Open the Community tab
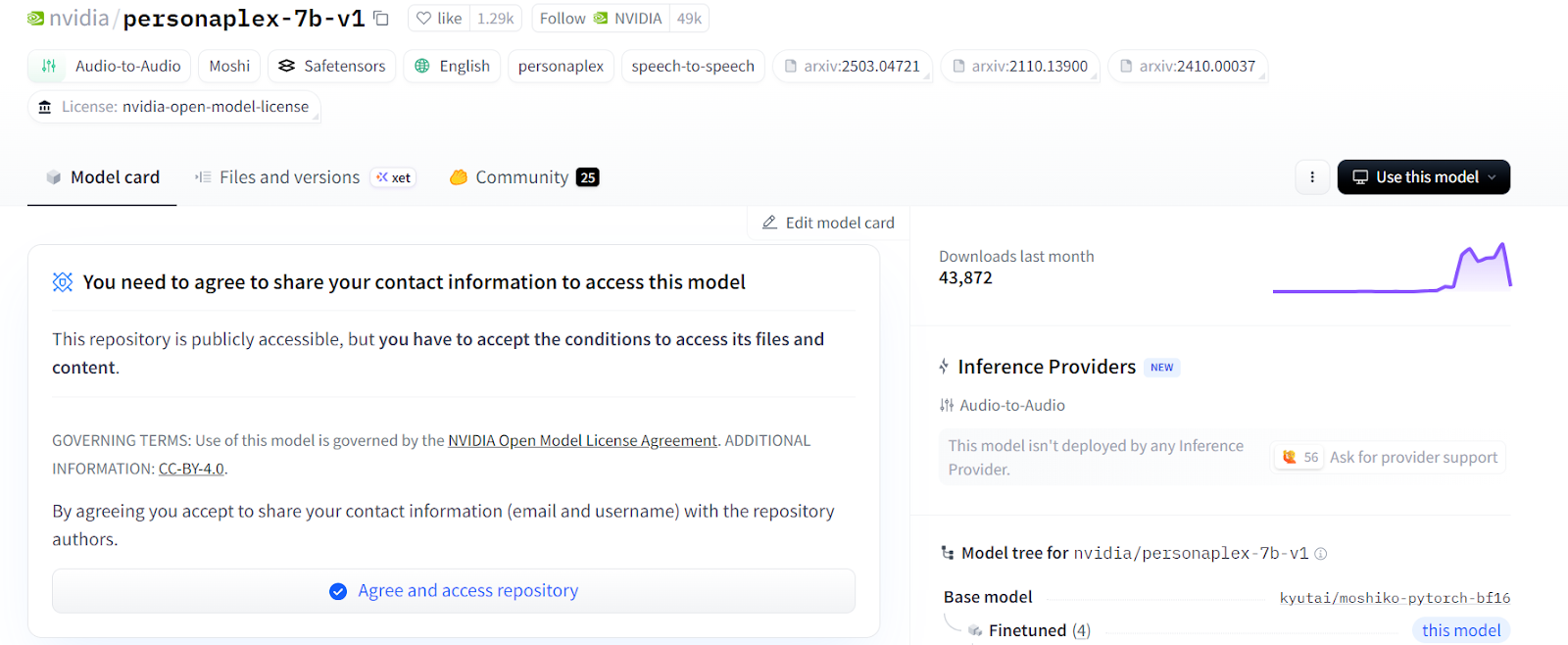 click(x=520, y=176)
